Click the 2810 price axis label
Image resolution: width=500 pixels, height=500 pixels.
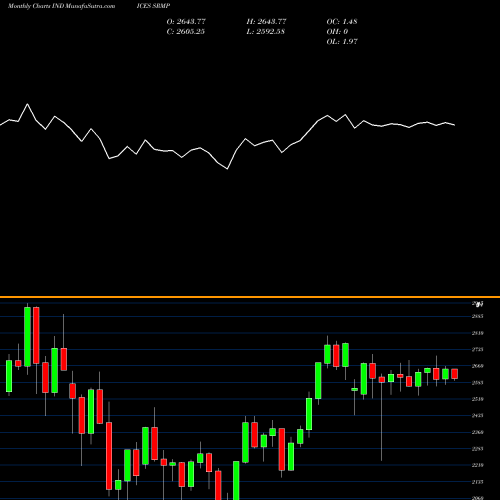coord(478,333)
